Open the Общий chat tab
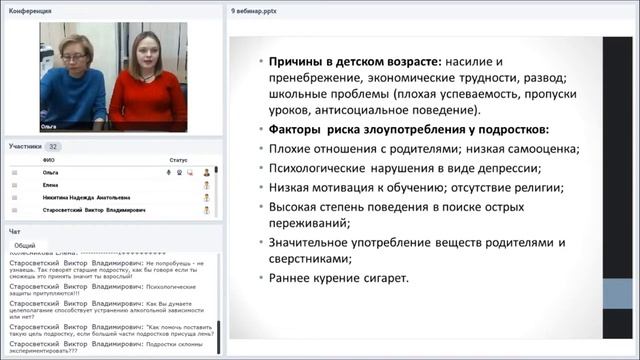 25,245
